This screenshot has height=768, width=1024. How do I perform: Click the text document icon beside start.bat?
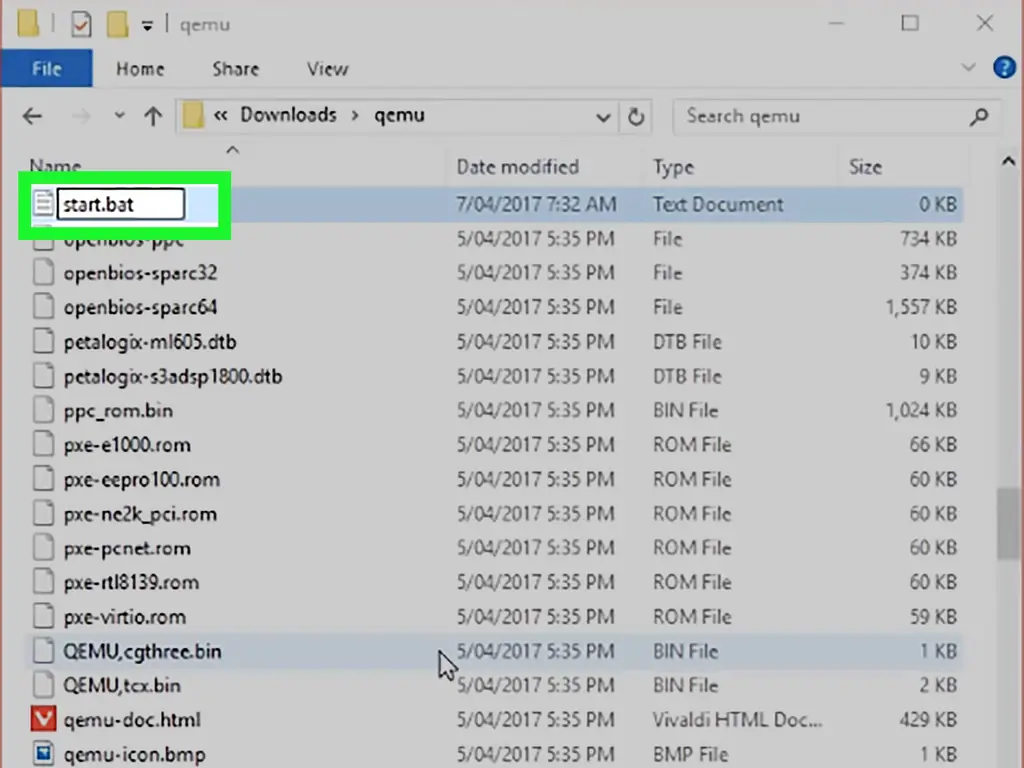pos(43,204)
